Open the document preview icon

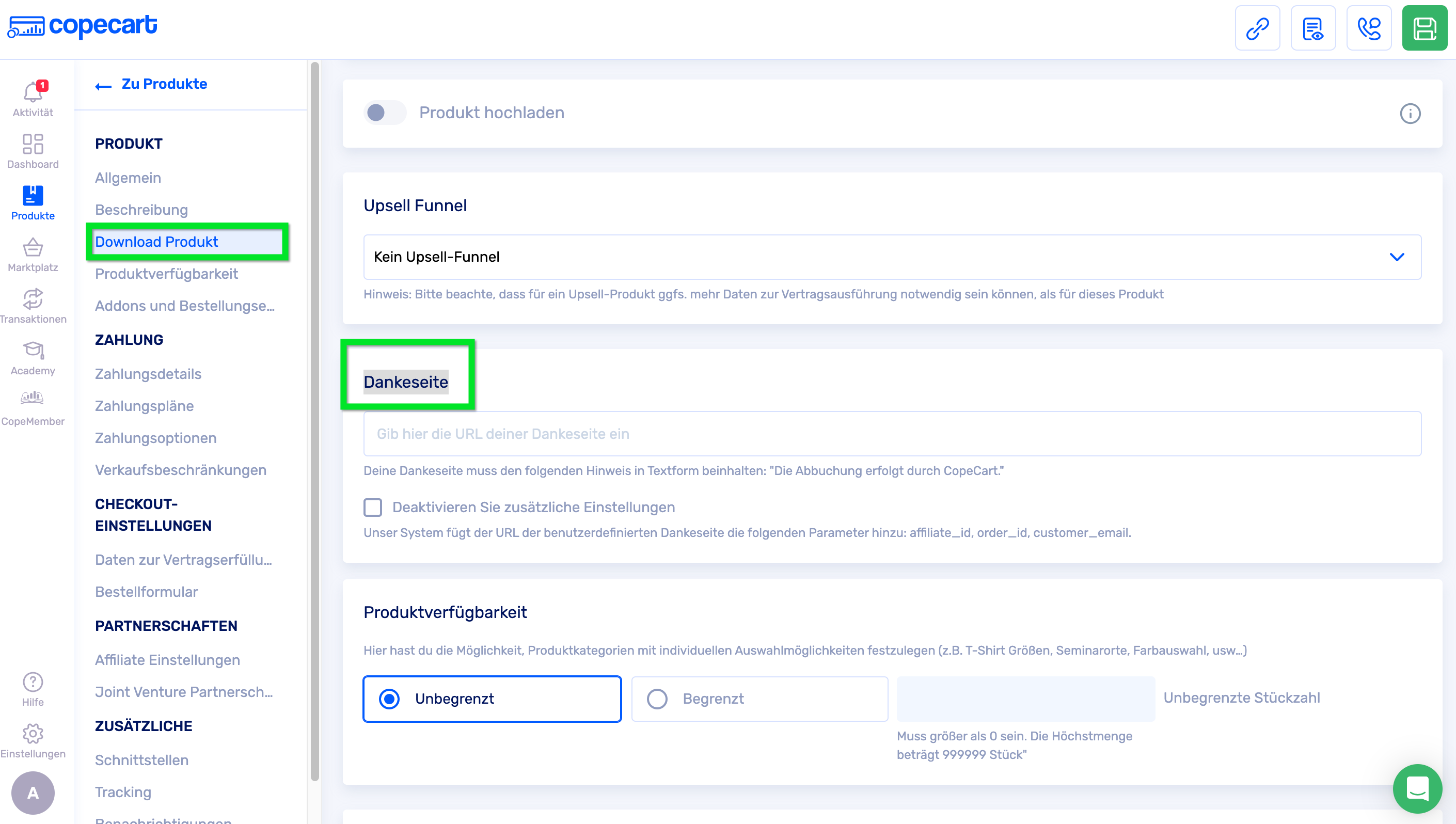(x=1313, y=28)
